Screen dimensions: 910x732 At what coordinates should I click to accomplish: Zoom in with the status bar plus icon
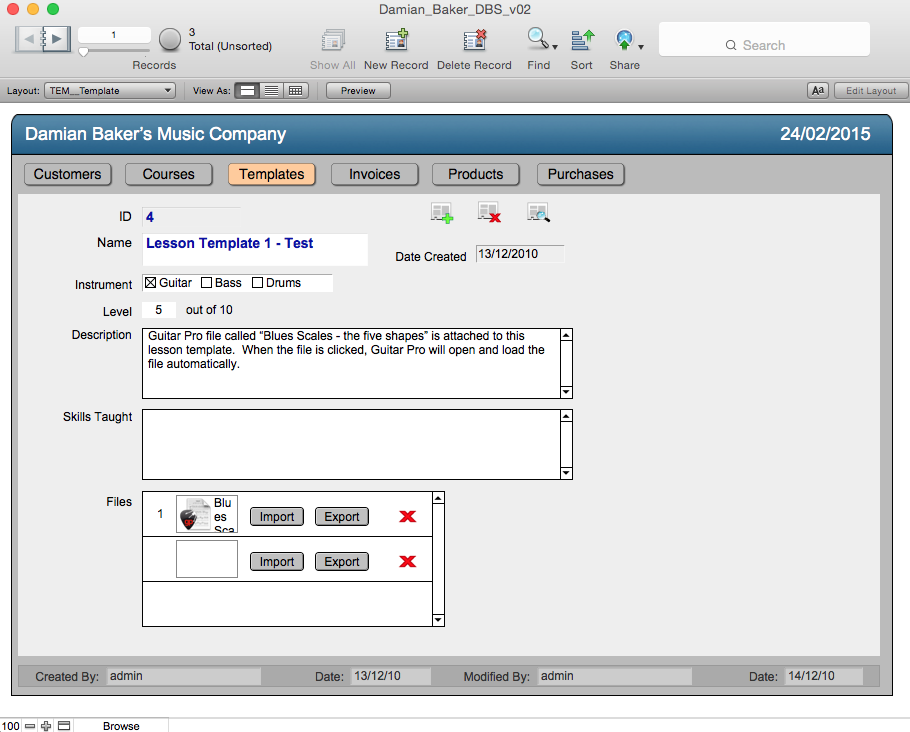[46, 726]
